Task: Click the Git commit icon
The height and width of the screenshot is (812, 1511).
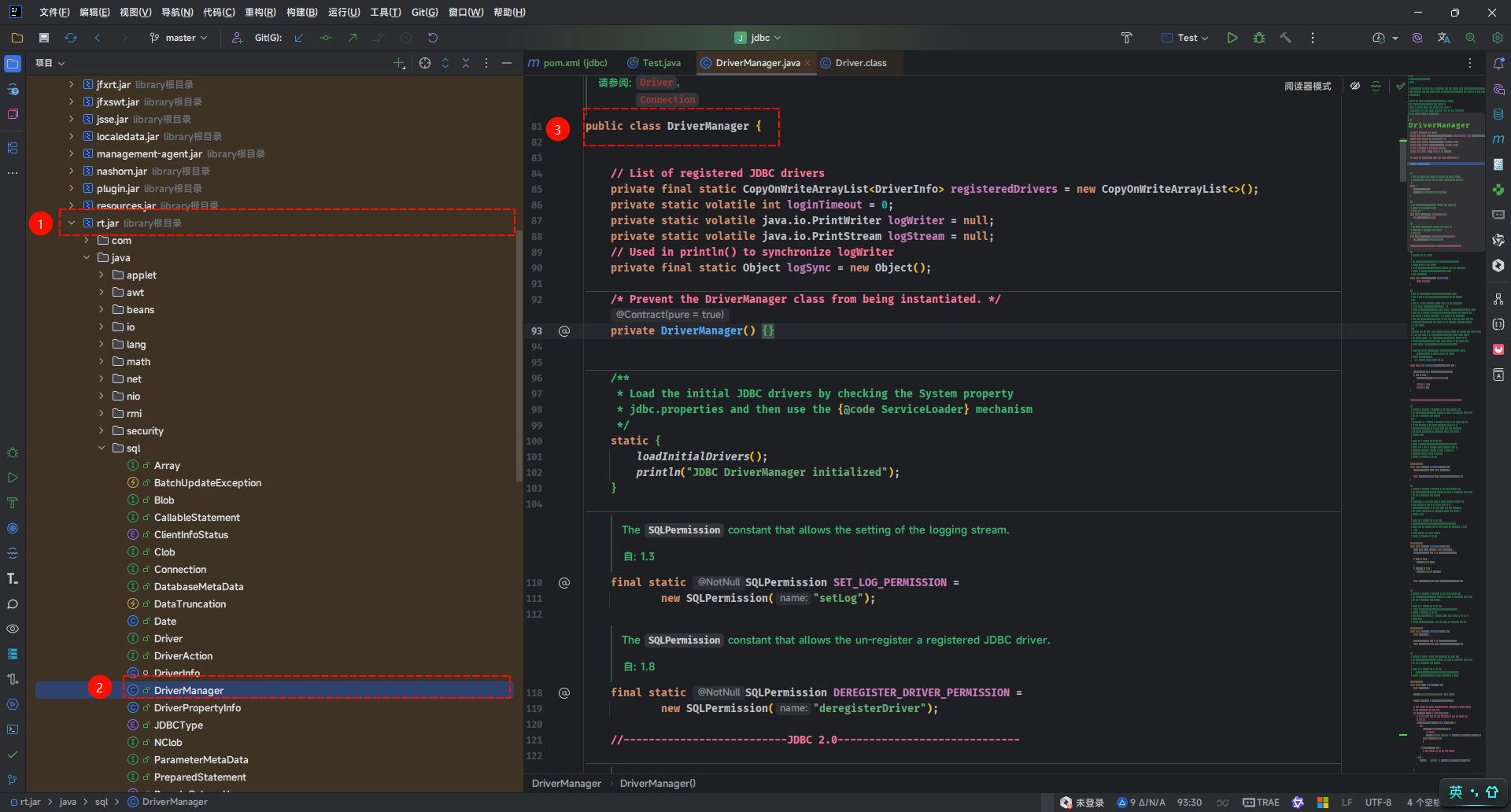Action: click(x=326, y=38)
